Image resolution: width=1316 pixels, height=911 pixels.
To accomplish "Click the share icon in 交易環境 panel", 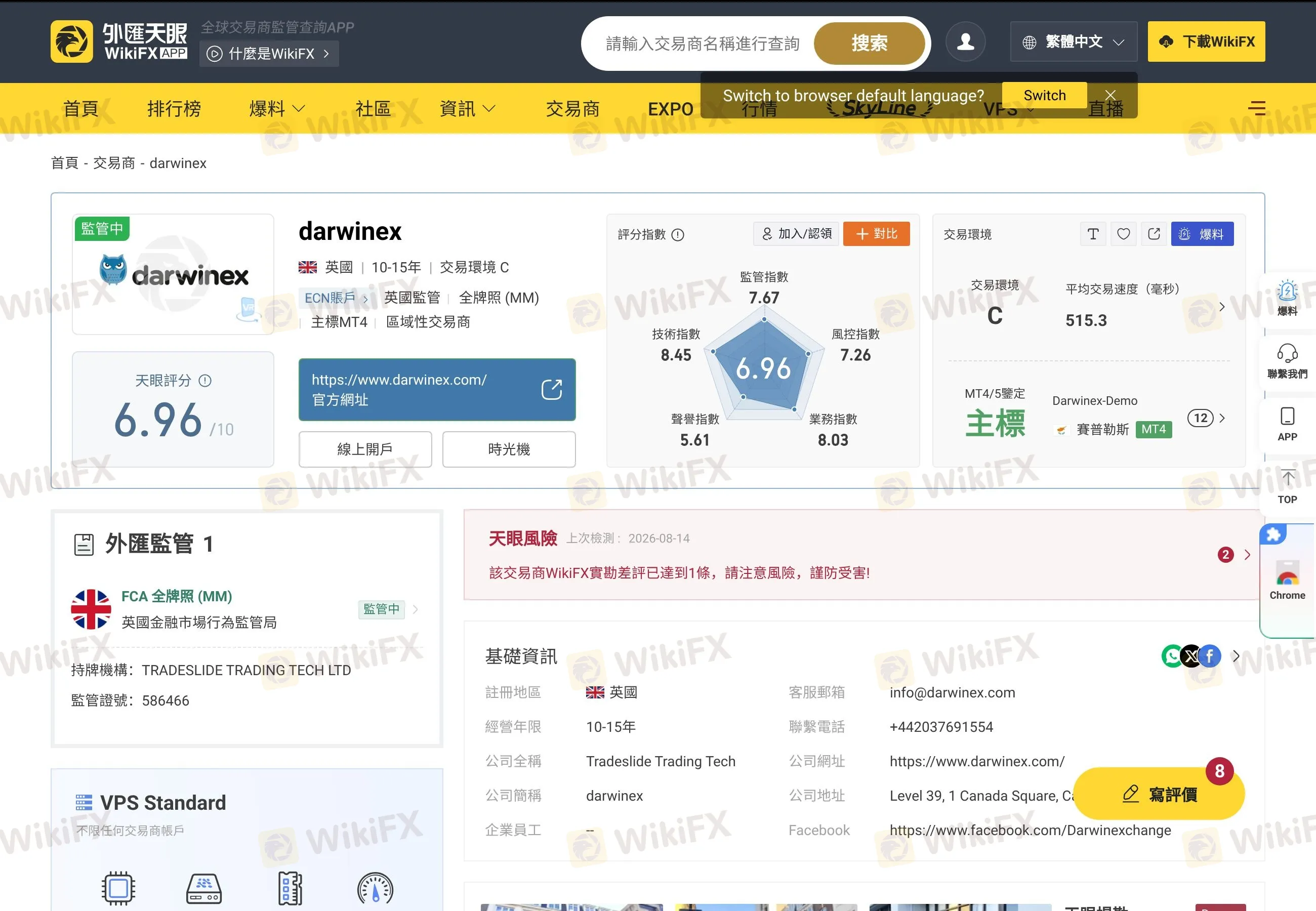I will (x=1154, y=234).
